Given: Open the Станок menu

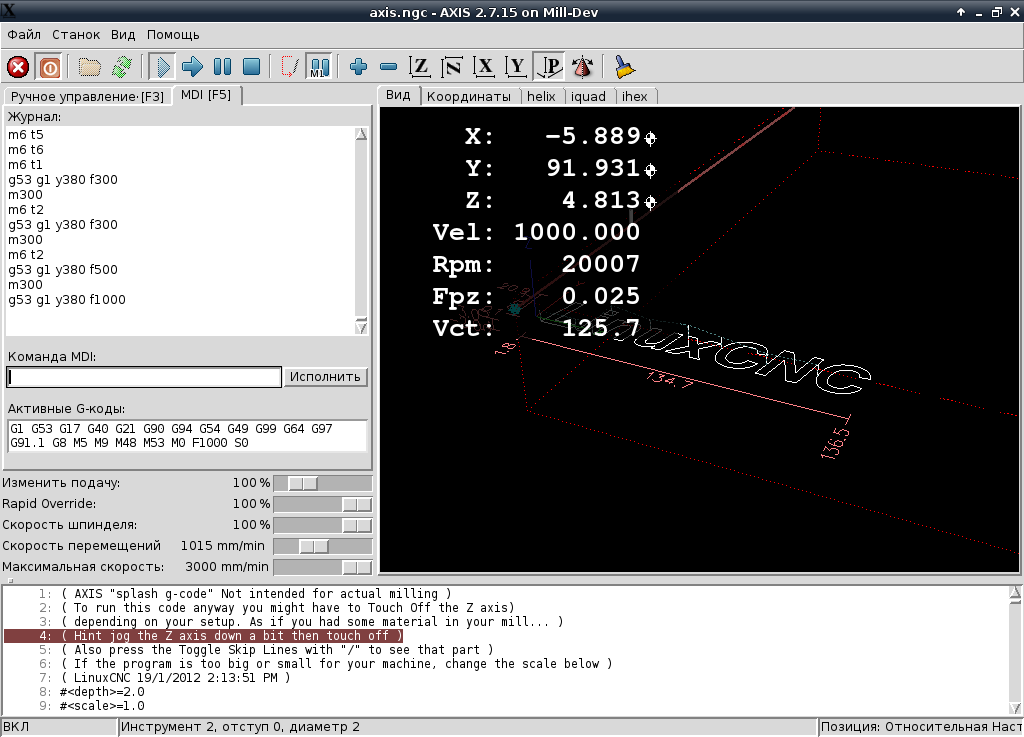Looking at the screenshot, I should pos(76,34).
